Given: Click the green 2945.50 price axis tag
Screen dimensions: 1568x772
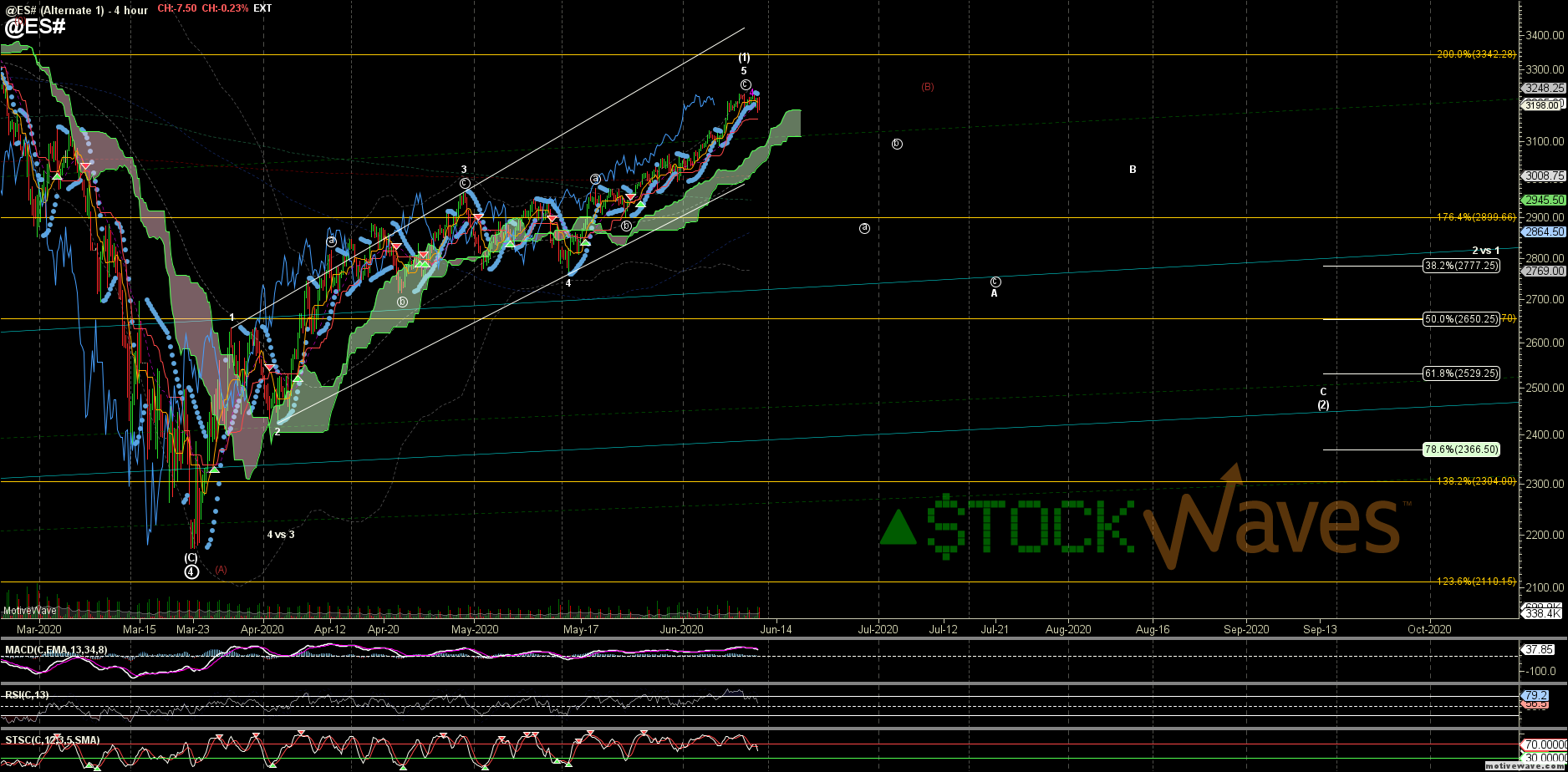Looking at the screenshot, I should (x=1543, y=201).
